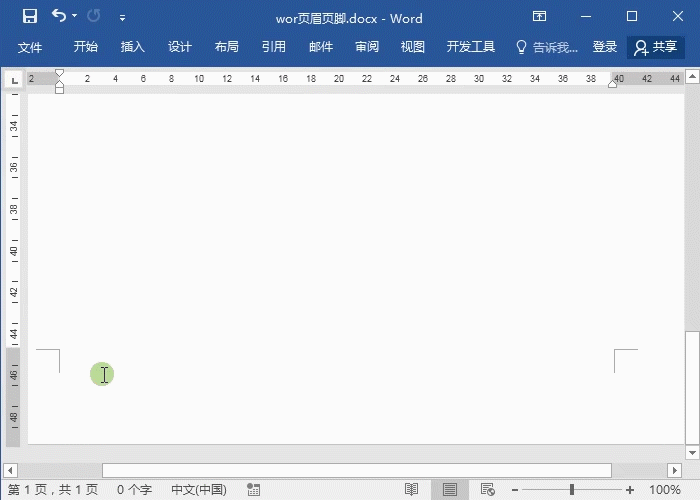Save the document with the floppy disk icon

point(30,17)
